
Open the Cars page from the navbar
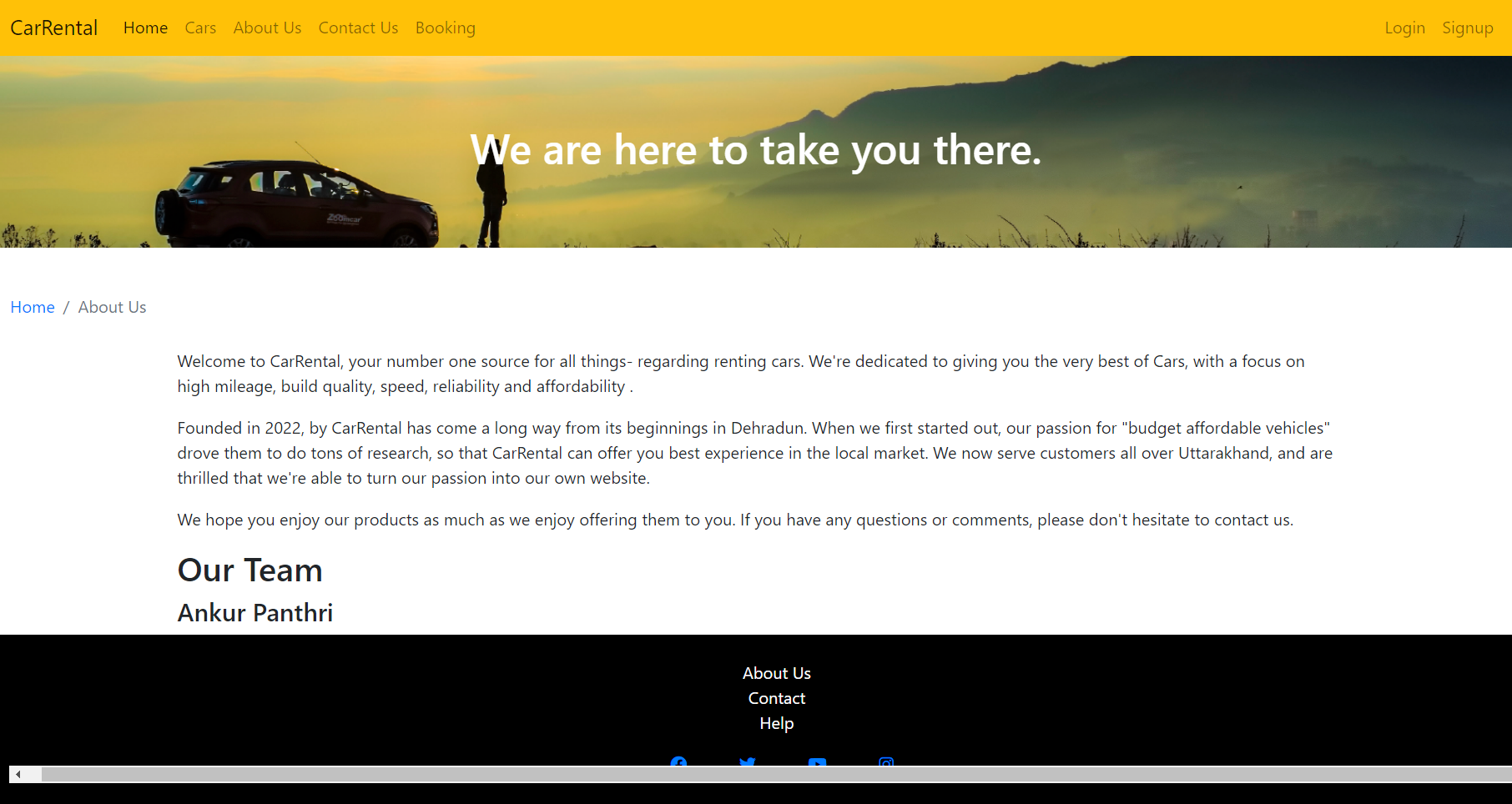pyautogui.click(x=200, y=28)
